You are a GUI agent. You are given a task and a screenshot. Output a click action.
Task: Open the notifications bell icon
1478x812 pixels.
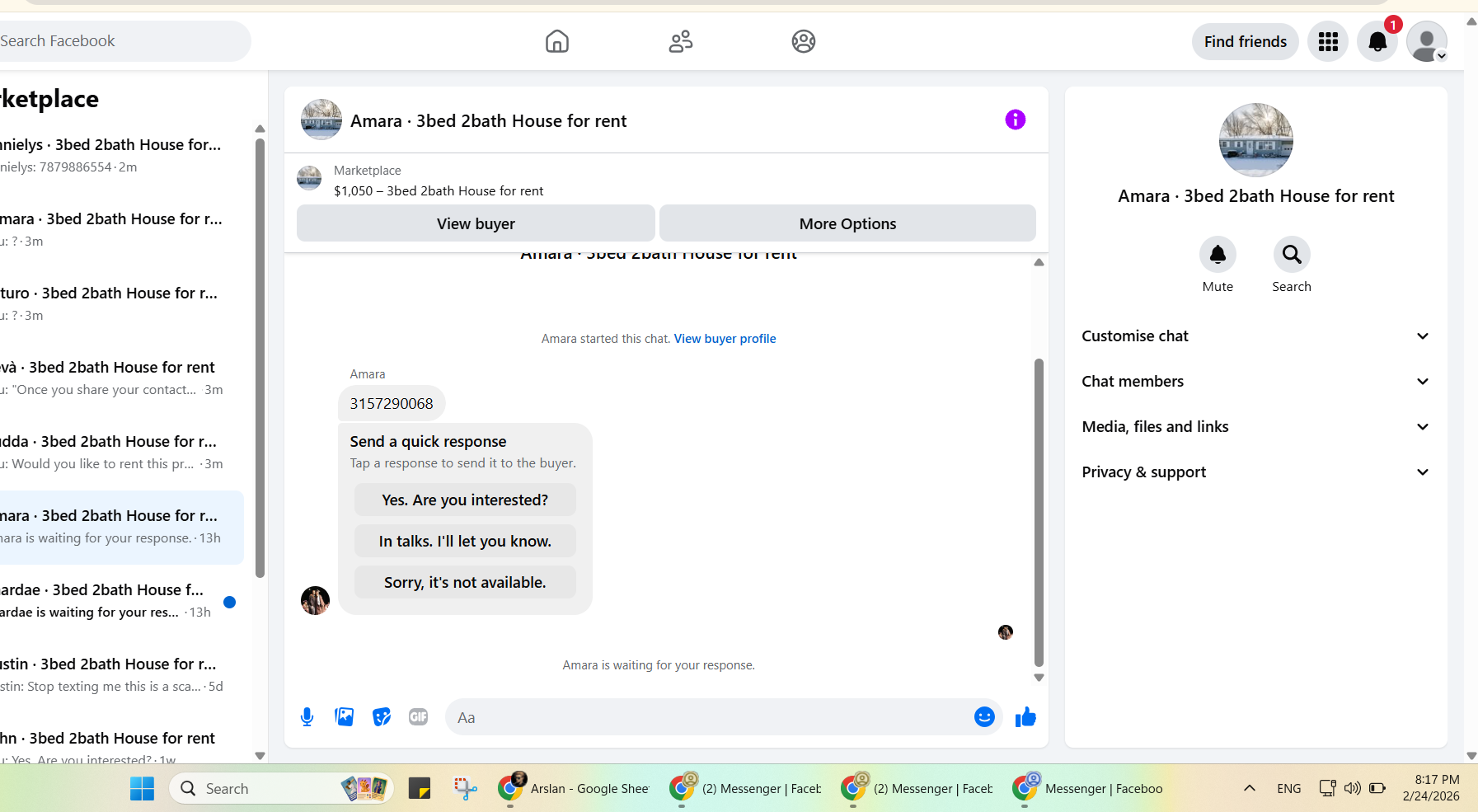[1377, 41]
